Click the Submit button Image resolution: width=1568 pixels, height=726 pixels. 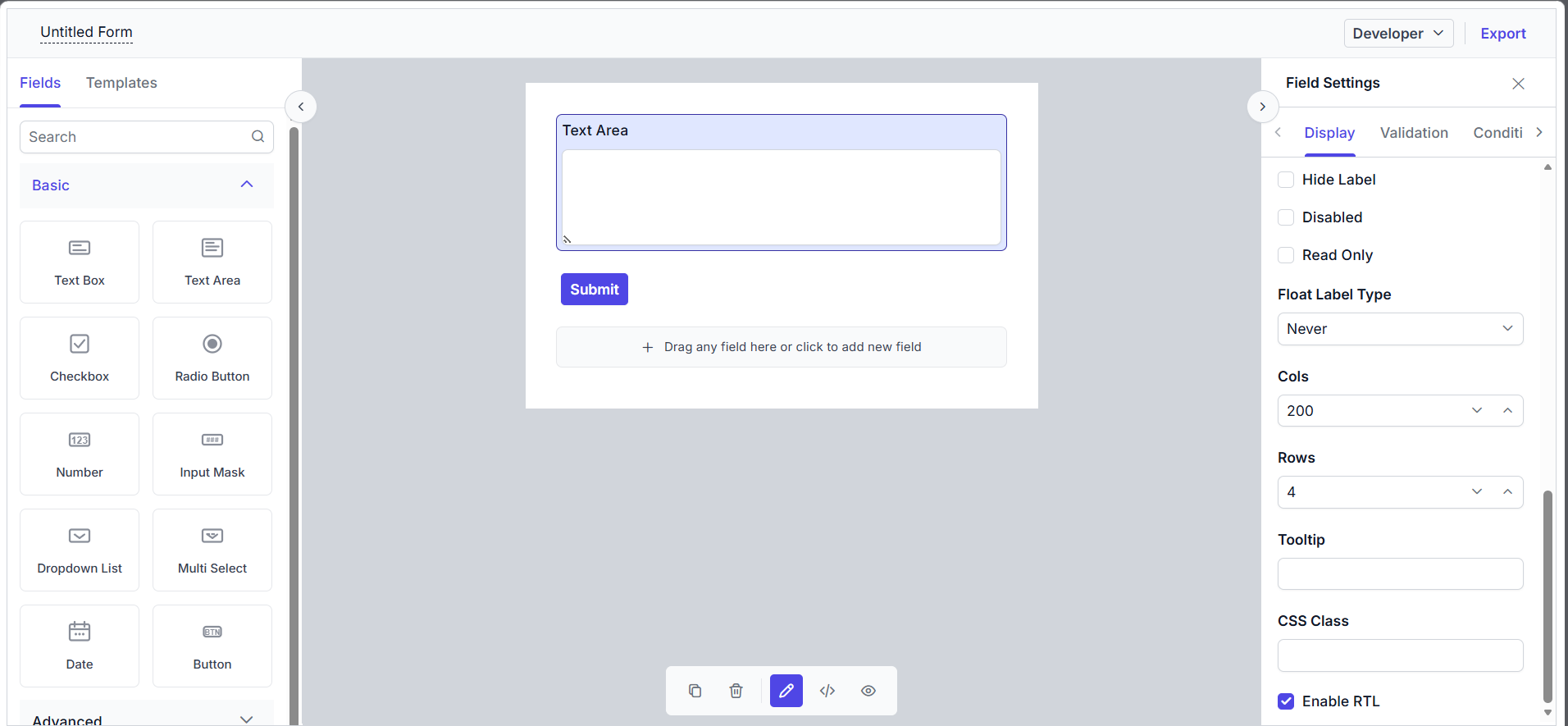[595, 289]
